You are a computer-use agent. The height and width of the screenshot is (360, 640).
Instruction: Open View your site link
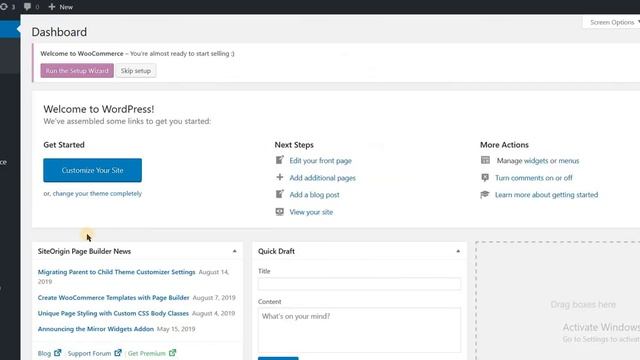[311, 212]
